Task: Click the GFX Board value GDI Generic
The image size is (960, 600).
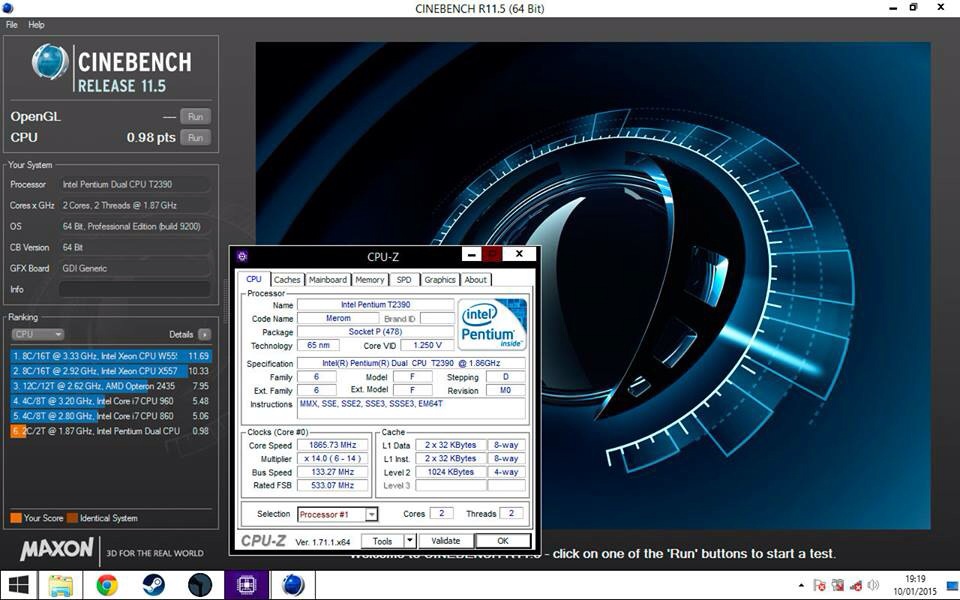Action: (x=135, y=268)
